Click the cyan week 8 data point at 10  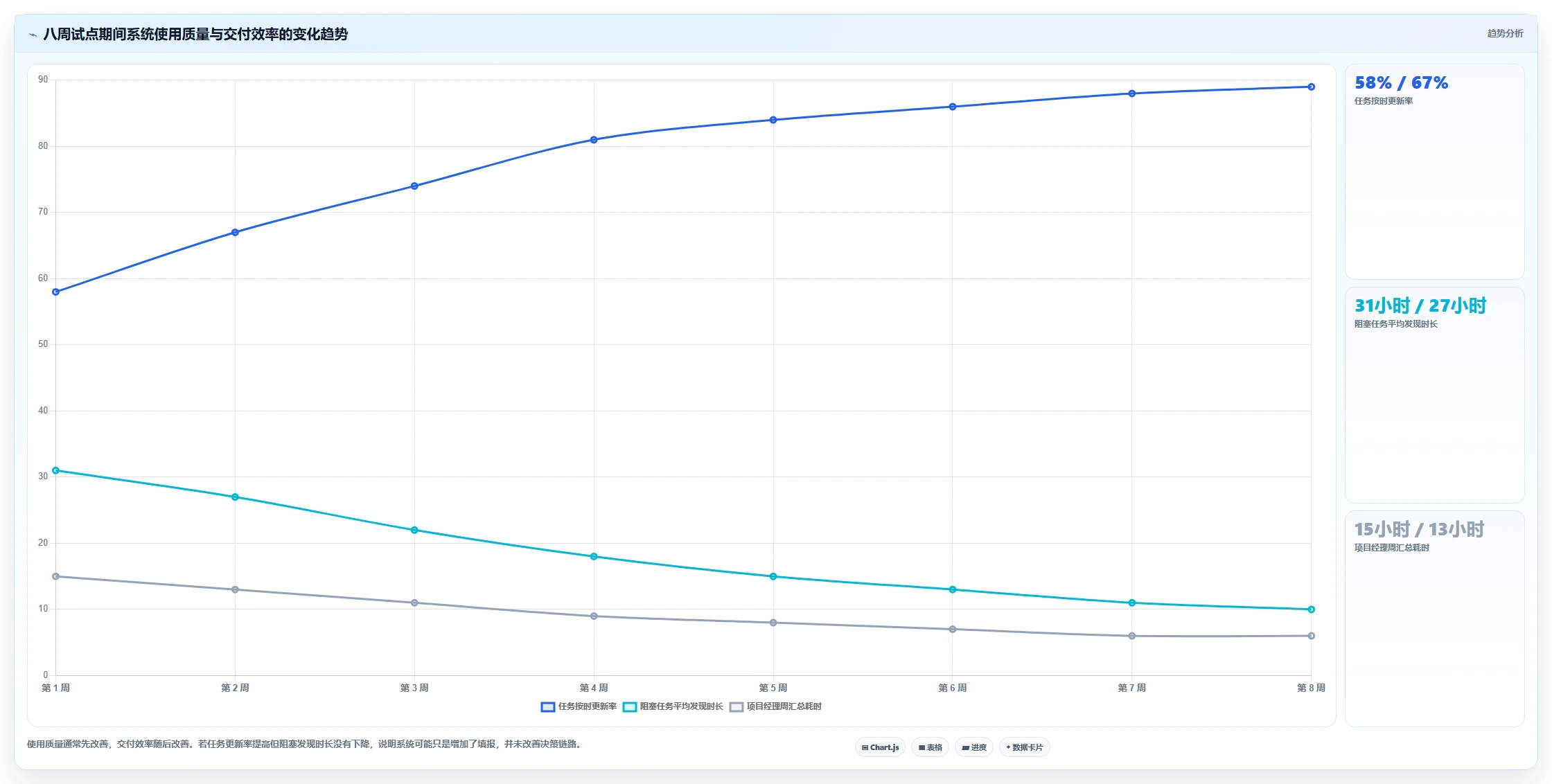(1311, 609)
